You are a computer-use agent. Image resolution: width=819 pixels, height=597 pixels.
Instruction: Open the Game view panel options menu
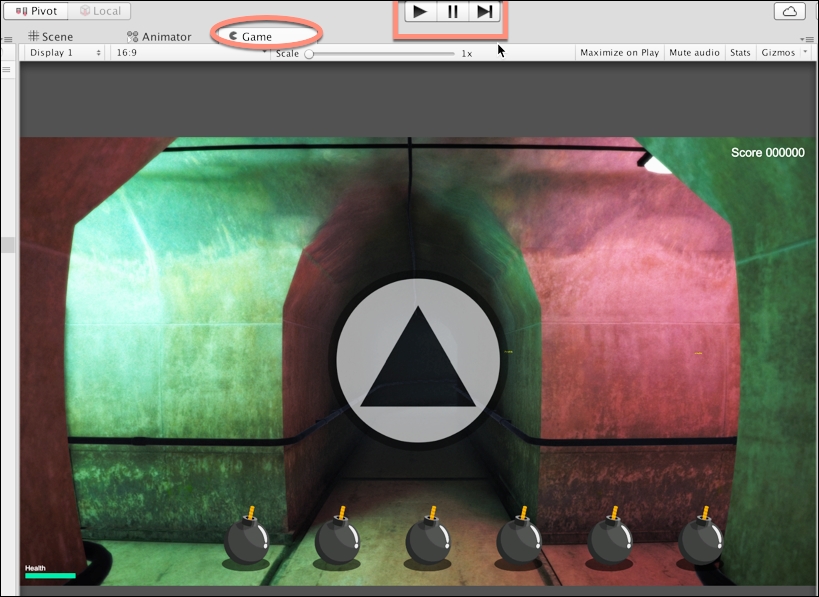pos(808,39)
